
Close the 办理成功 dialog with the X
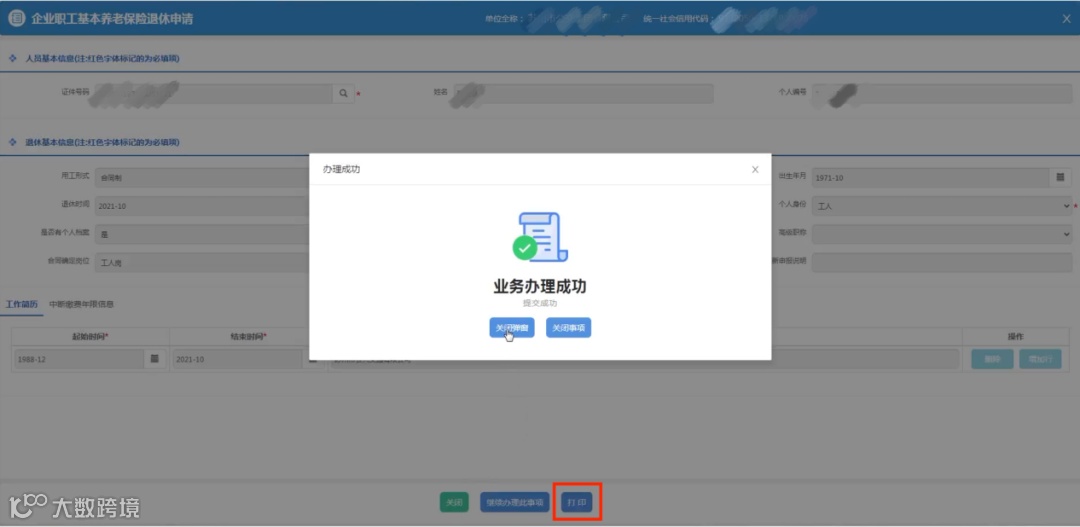[x=755, y=169]
